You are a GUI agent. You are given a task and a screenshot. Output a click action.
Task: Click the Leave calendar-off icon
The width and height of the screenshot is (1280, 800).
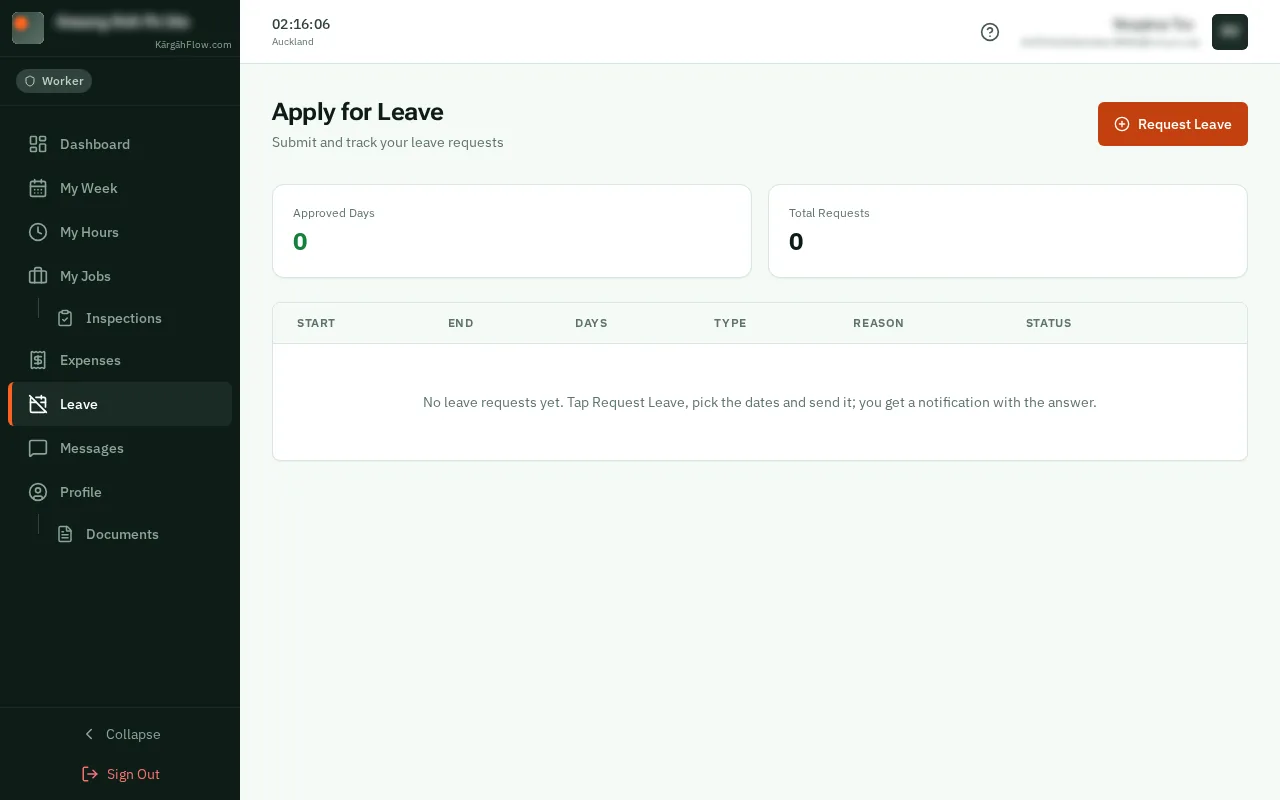pos(38,404)
